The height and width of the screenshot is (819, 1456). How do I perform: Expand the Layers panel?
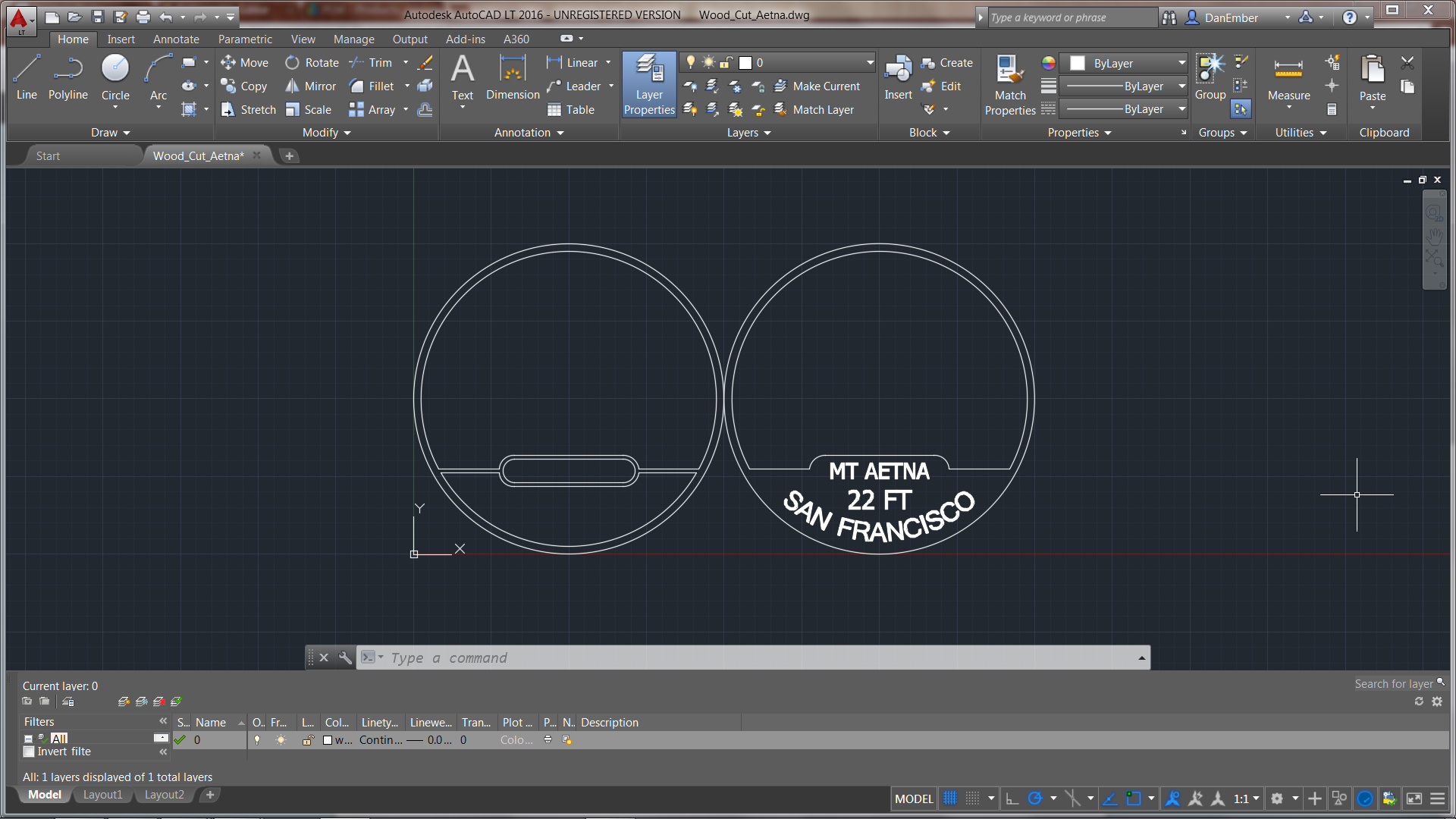point(748,133)
